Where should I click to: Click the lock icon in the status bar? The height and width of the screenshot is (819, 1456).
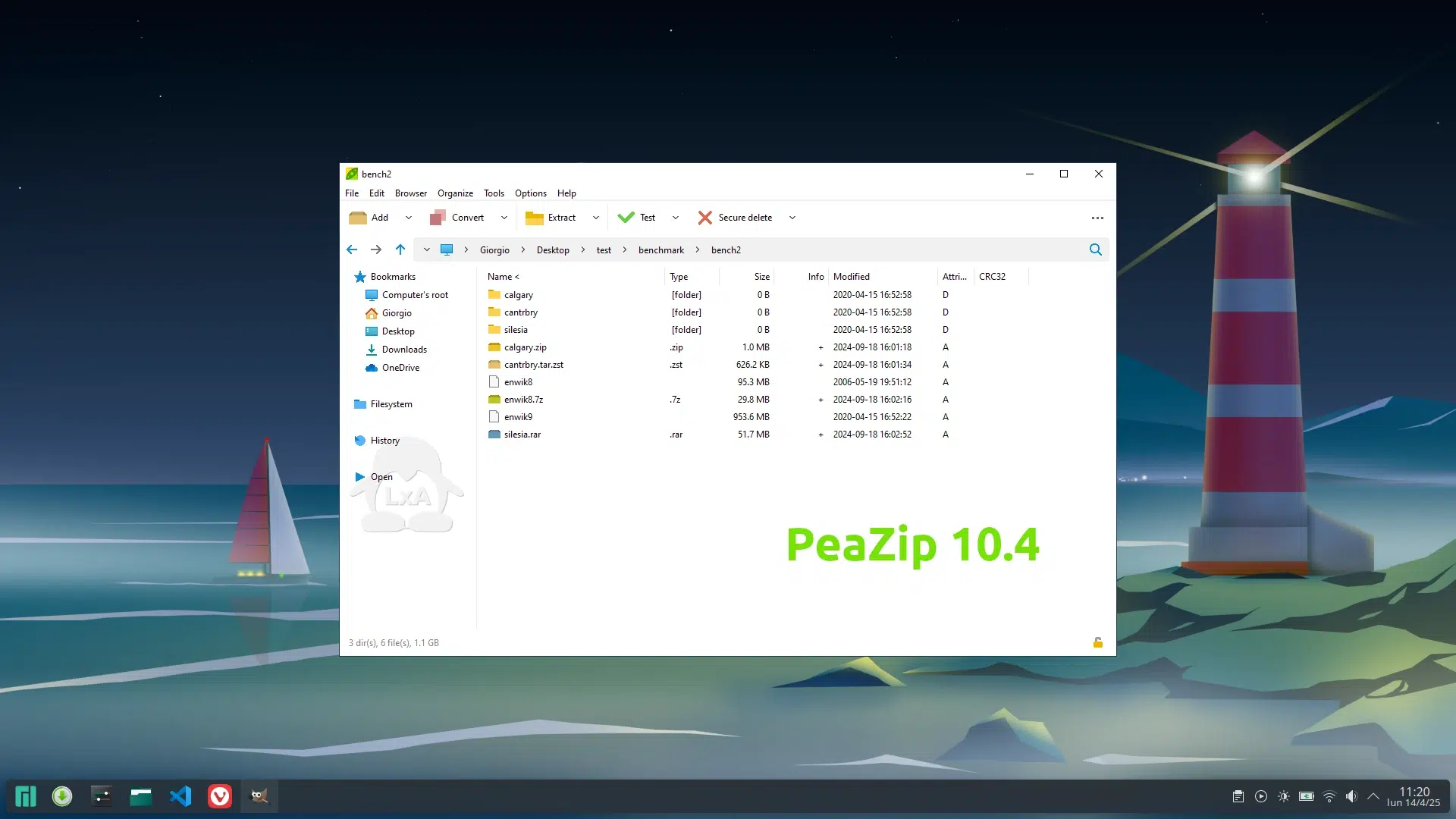(x=1097, y=642)
